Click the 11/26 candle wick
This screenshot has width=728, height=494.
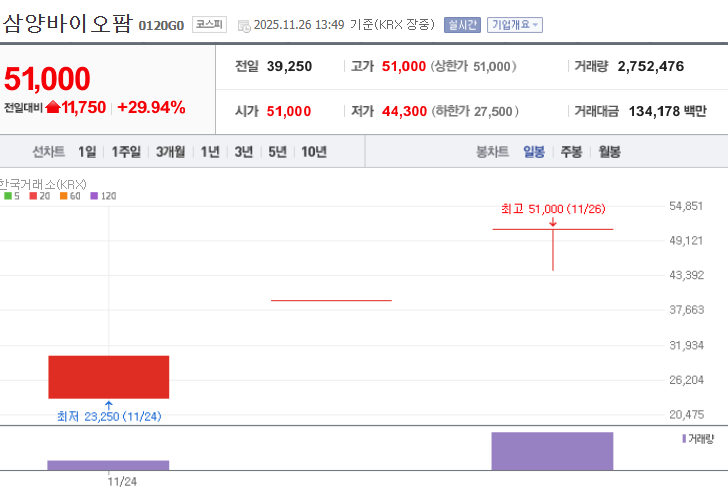[552, 250]
